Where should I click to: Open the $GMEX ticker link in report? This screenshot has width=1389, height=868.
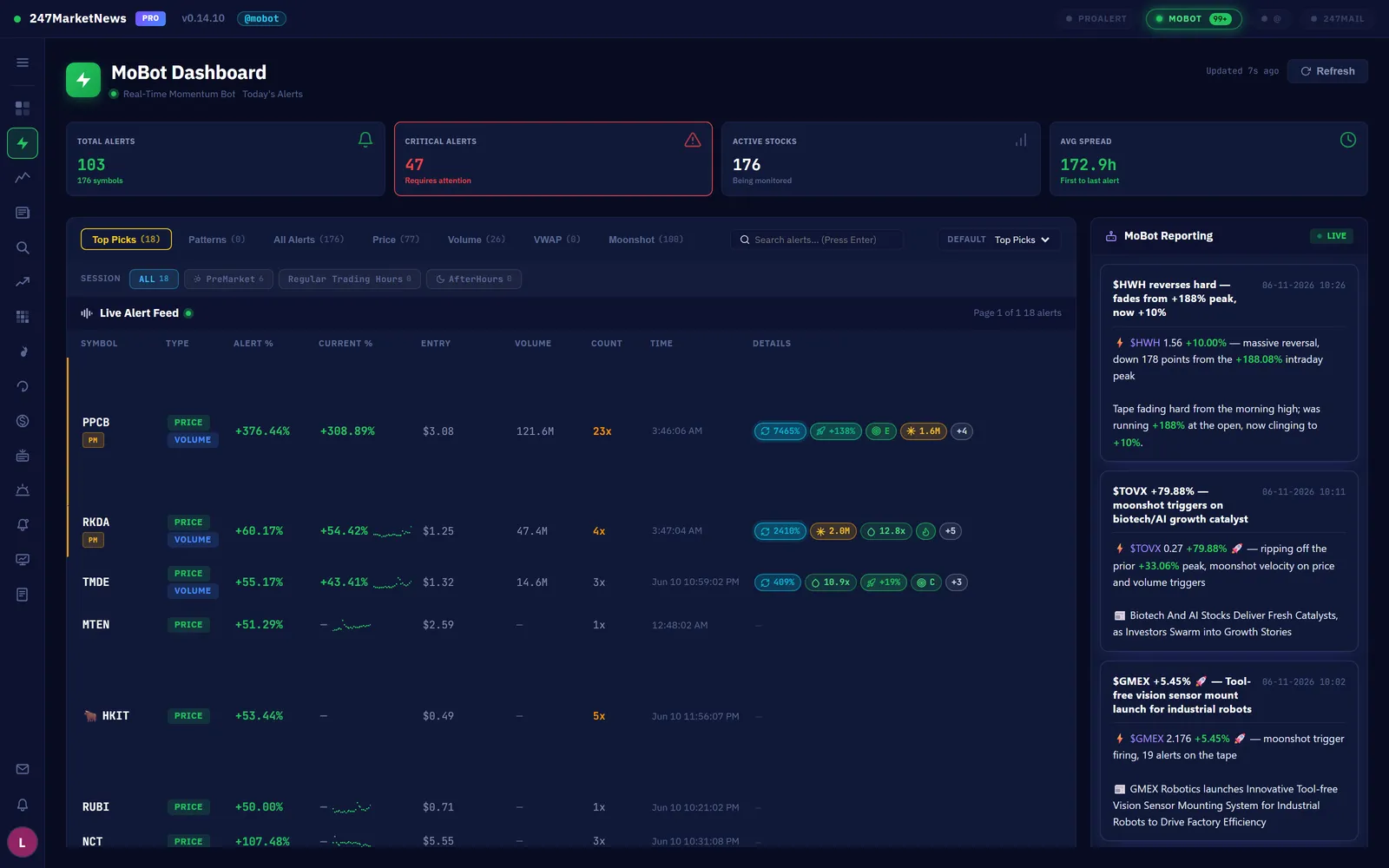pyautogui.click(x=1147, y=739)
